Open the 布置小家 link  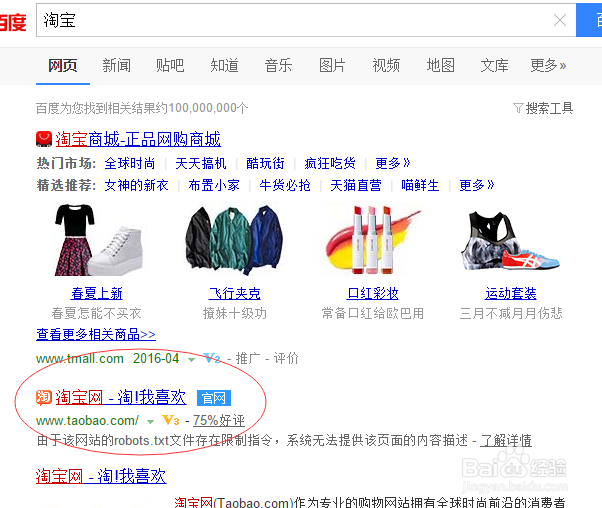click(214, 185)
